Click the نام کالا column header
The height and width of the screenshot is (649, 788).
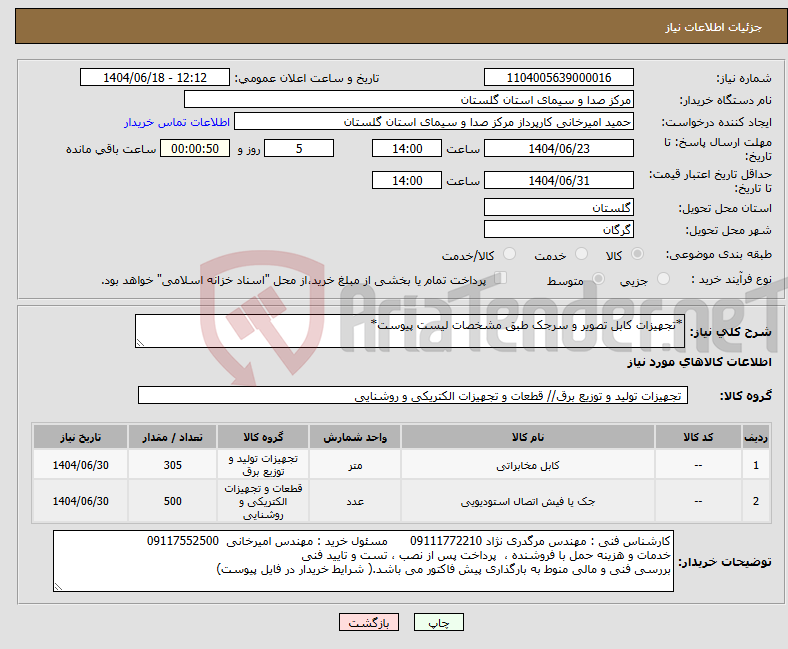click(528, 437)
